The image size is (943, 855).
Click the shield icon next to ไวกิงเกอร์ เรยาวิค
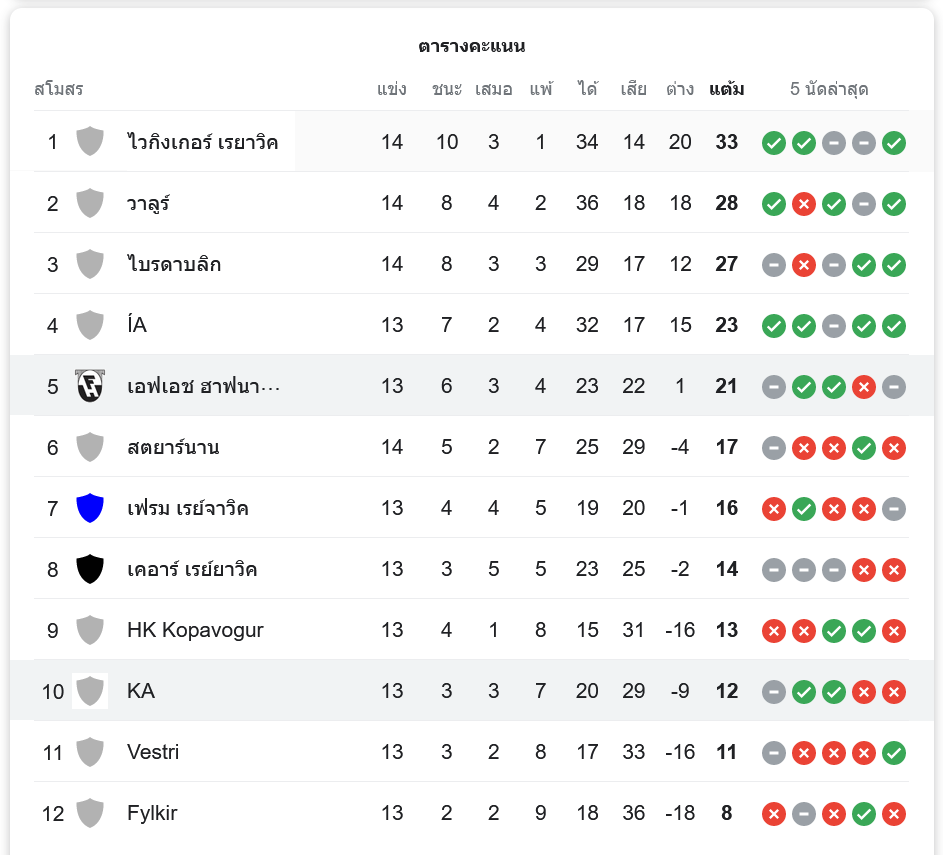90,142
